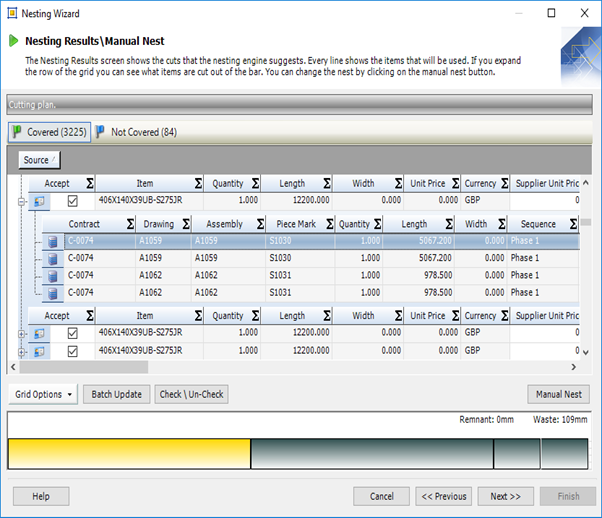This screenshot has width=602, height=518.
Task: Toggle Accept checkbox in the last visible row
Action: point(72,351)
